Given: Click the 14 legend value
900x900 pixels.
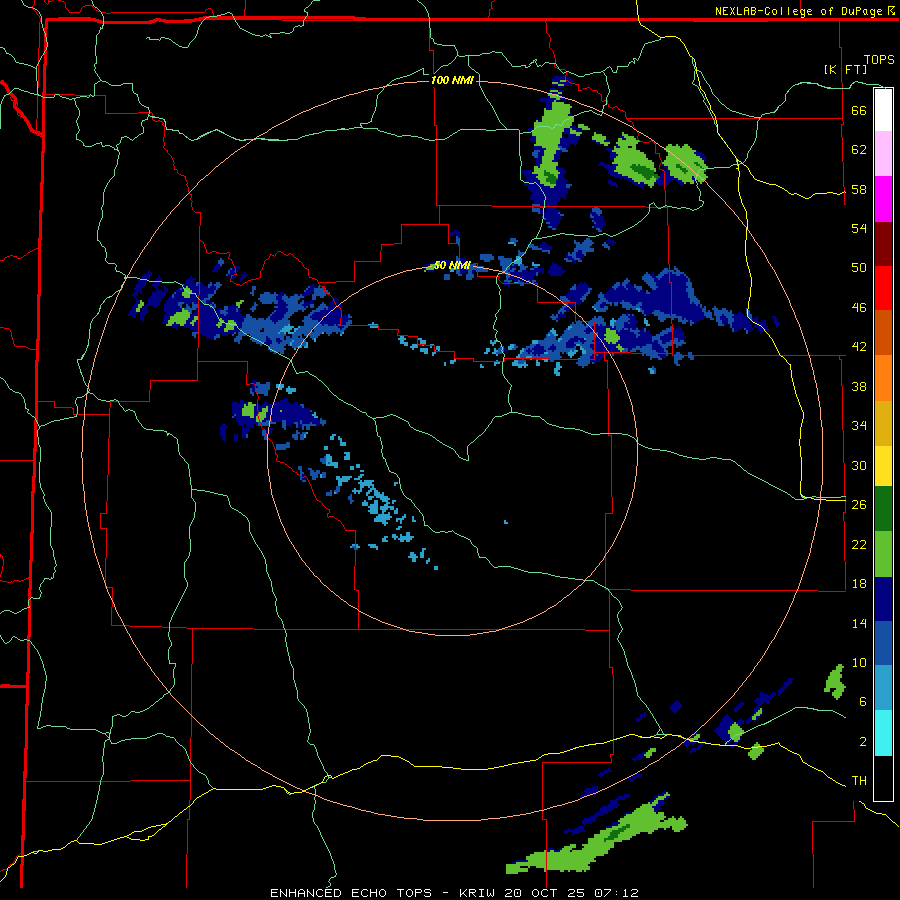Looking at the screenshot, I should click(859, 623).
